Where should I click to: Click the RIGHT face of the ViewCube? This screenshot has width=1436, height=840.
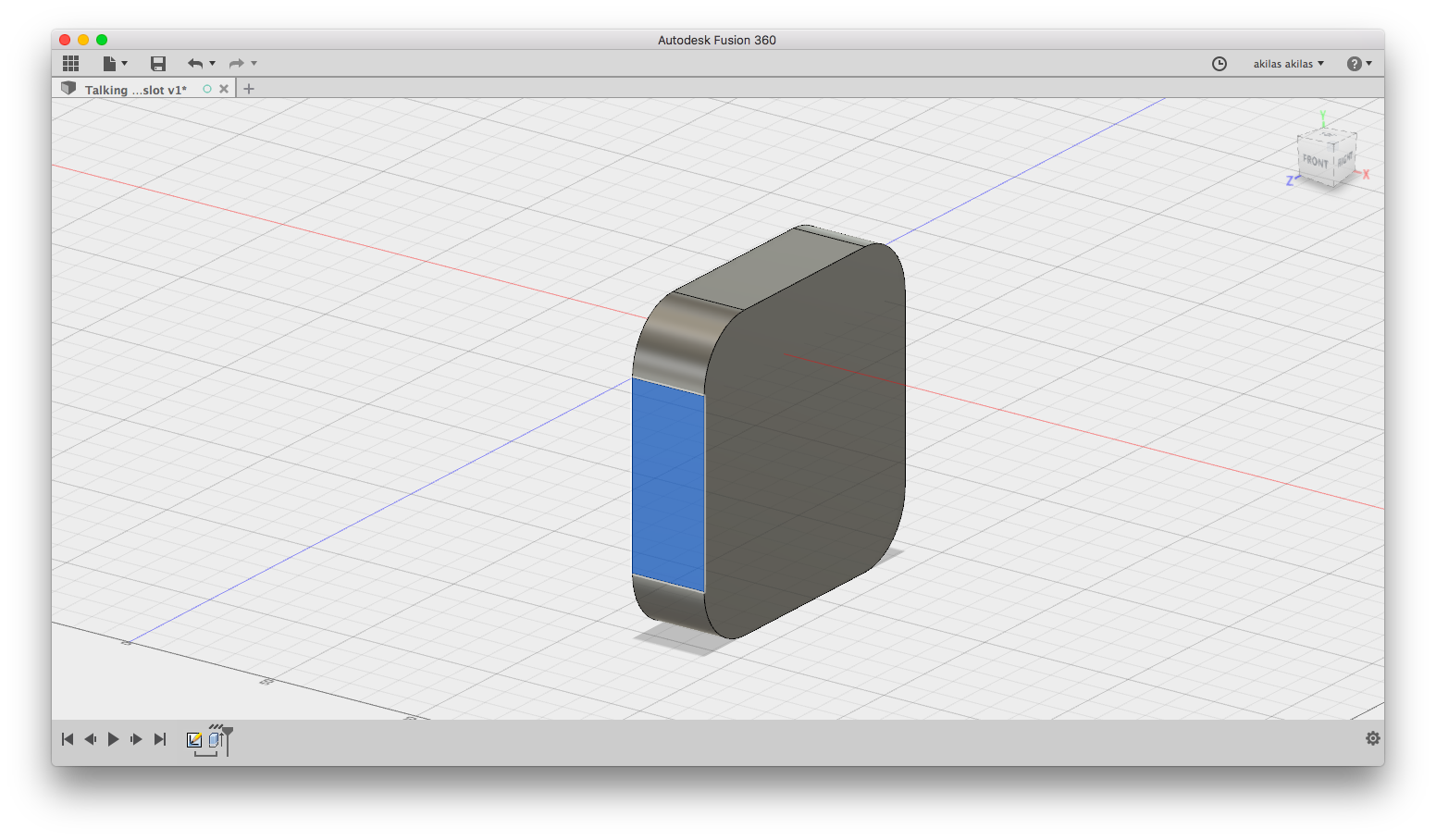coord(1344,158)
